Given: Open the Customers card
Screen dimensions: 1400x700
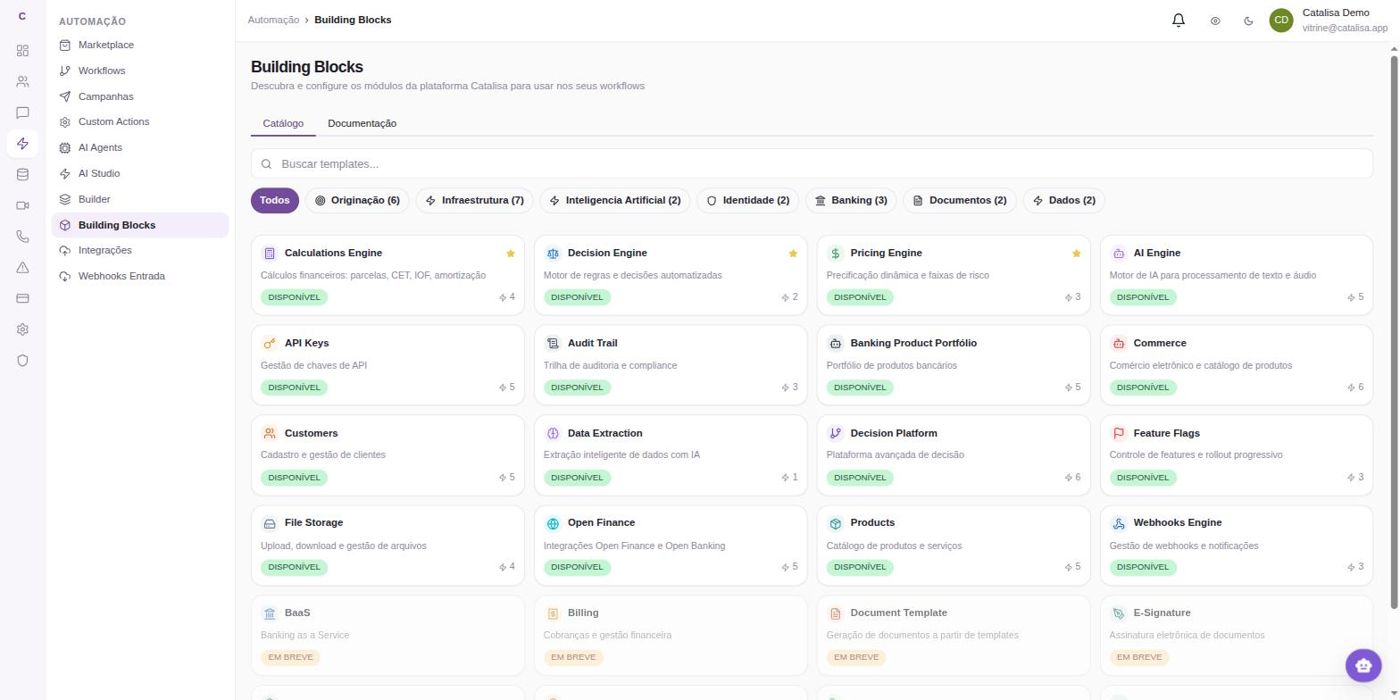Looking at the screenshot, I should pyautogui.click(x=387, y=455).
